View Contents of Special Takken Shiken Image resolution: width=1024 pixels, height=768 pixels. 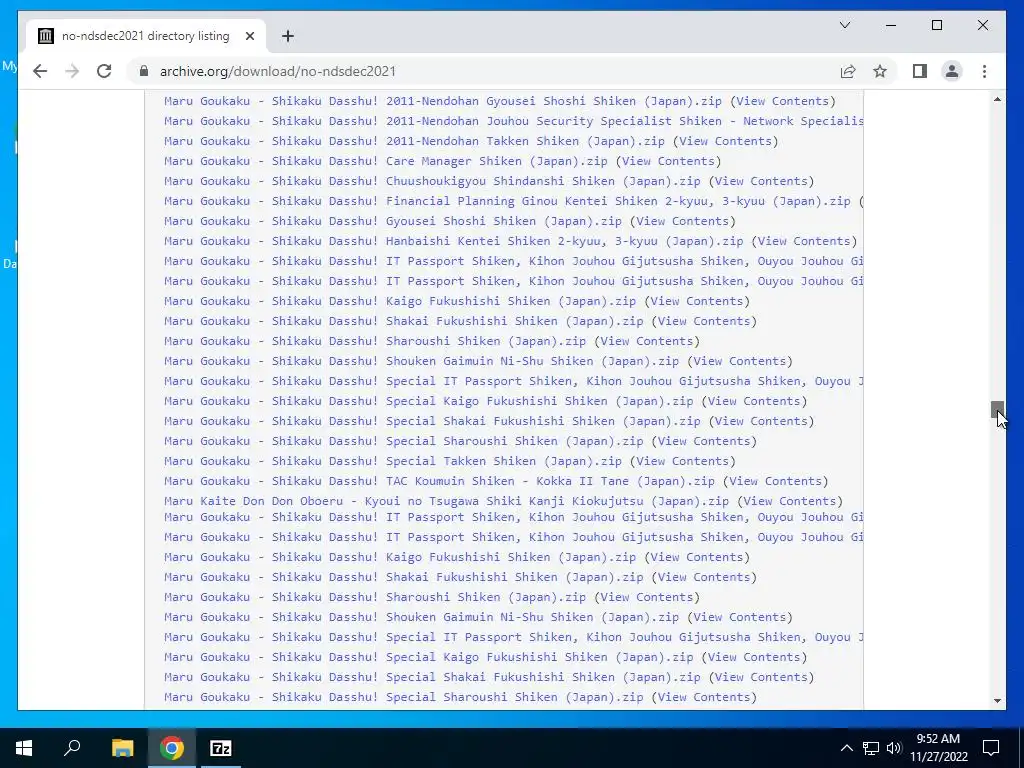click(682, 461)
